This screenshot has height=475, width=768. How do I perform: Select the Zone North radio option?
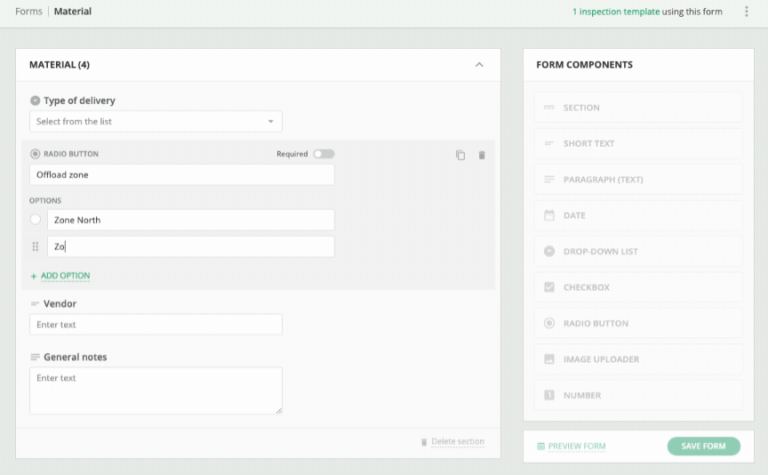[36, 219]
